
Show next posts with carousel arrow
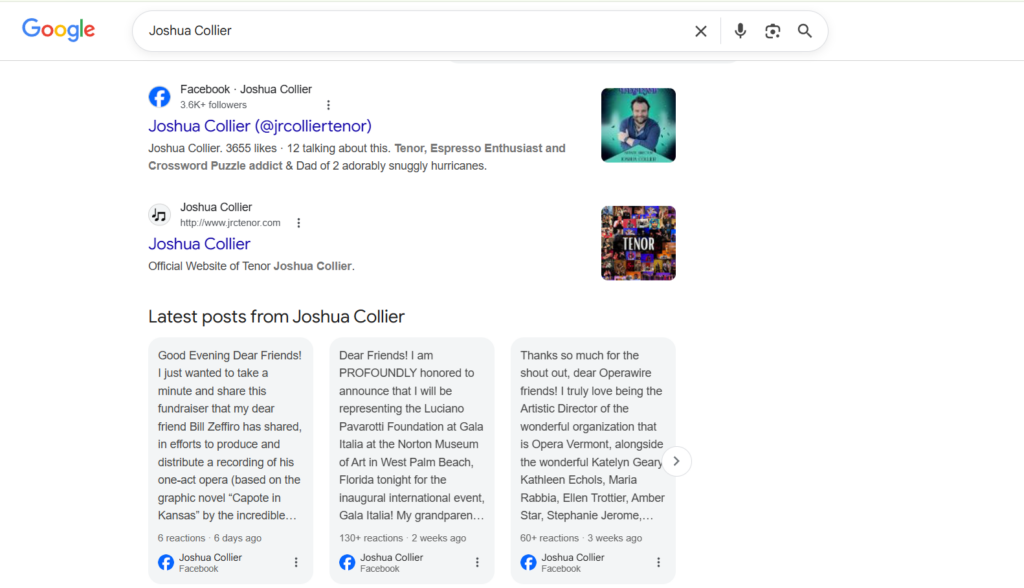tap(677, 461)
